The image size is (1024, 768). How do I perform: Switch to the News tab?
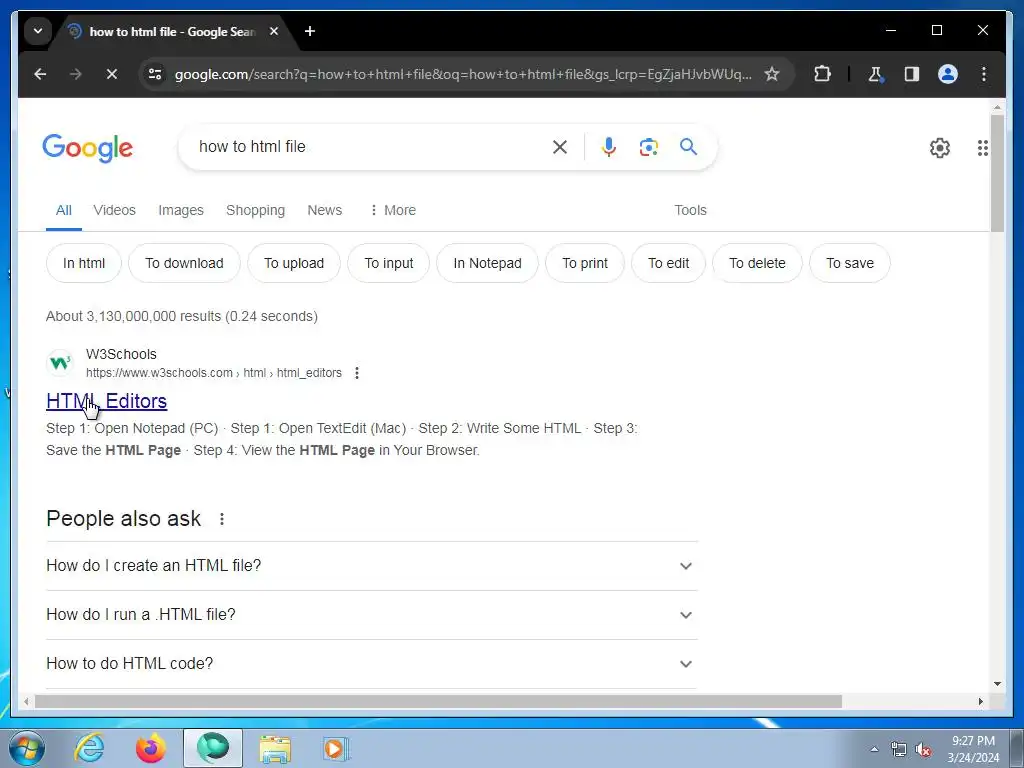325,210
